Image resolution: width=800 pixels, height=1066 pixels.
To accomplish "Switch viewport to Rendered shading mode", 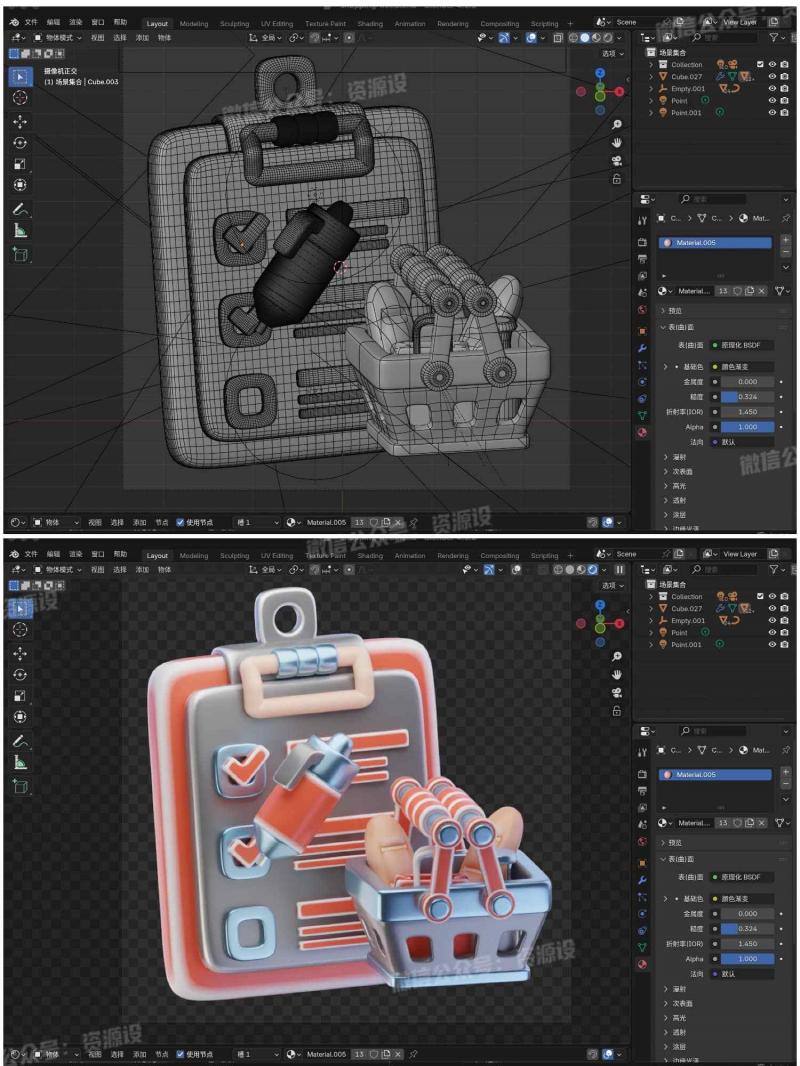I will point(607,37).
